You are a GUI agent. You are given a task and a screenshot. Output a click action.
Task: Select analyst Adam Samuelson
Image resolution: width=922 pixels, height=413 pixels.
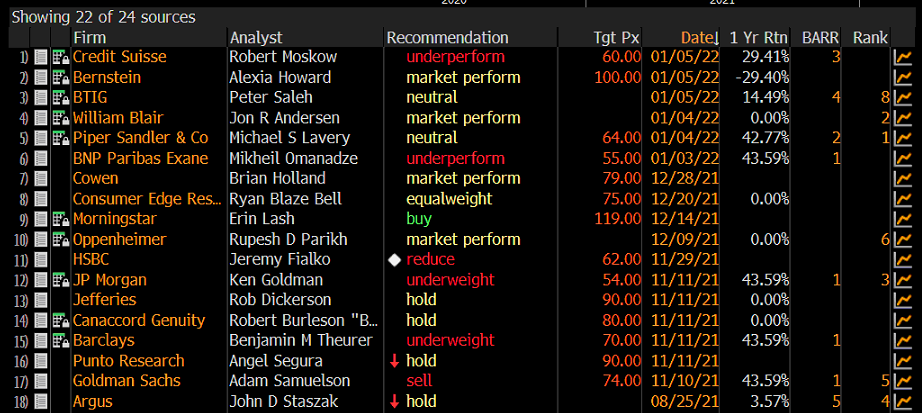(x=290, y=382)
